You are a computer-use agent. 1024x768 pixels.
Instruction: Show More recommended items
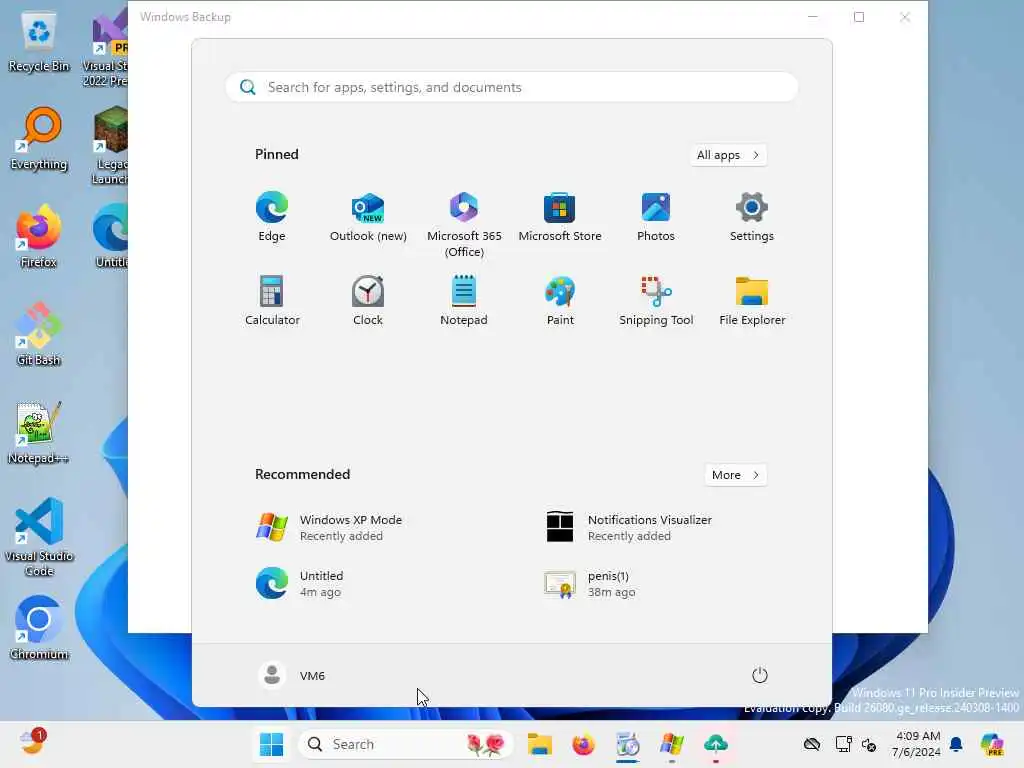tap(735, 475)
